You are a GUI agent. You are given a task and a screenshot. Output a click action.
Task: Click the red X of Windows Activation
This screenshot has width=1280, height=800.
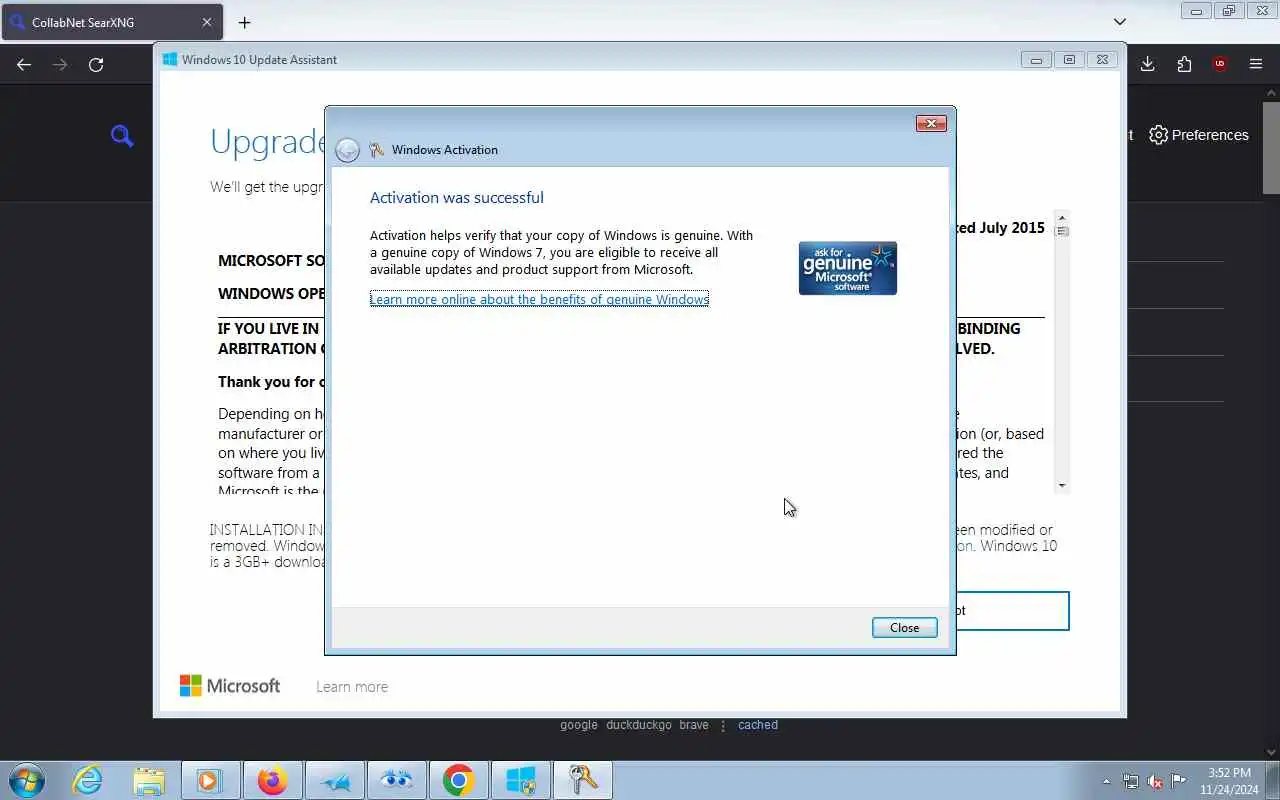pos(930,123)
